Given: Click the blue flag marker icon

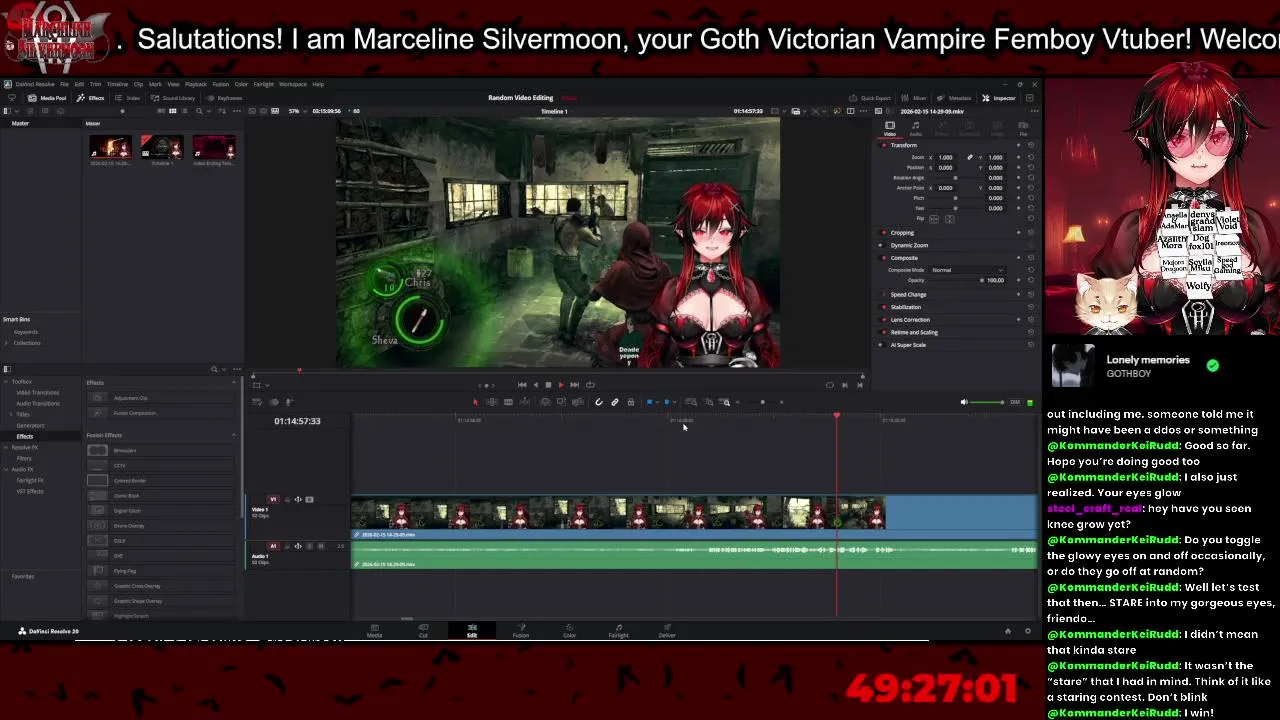Looking at the screenshot, I should pos(650,402).
